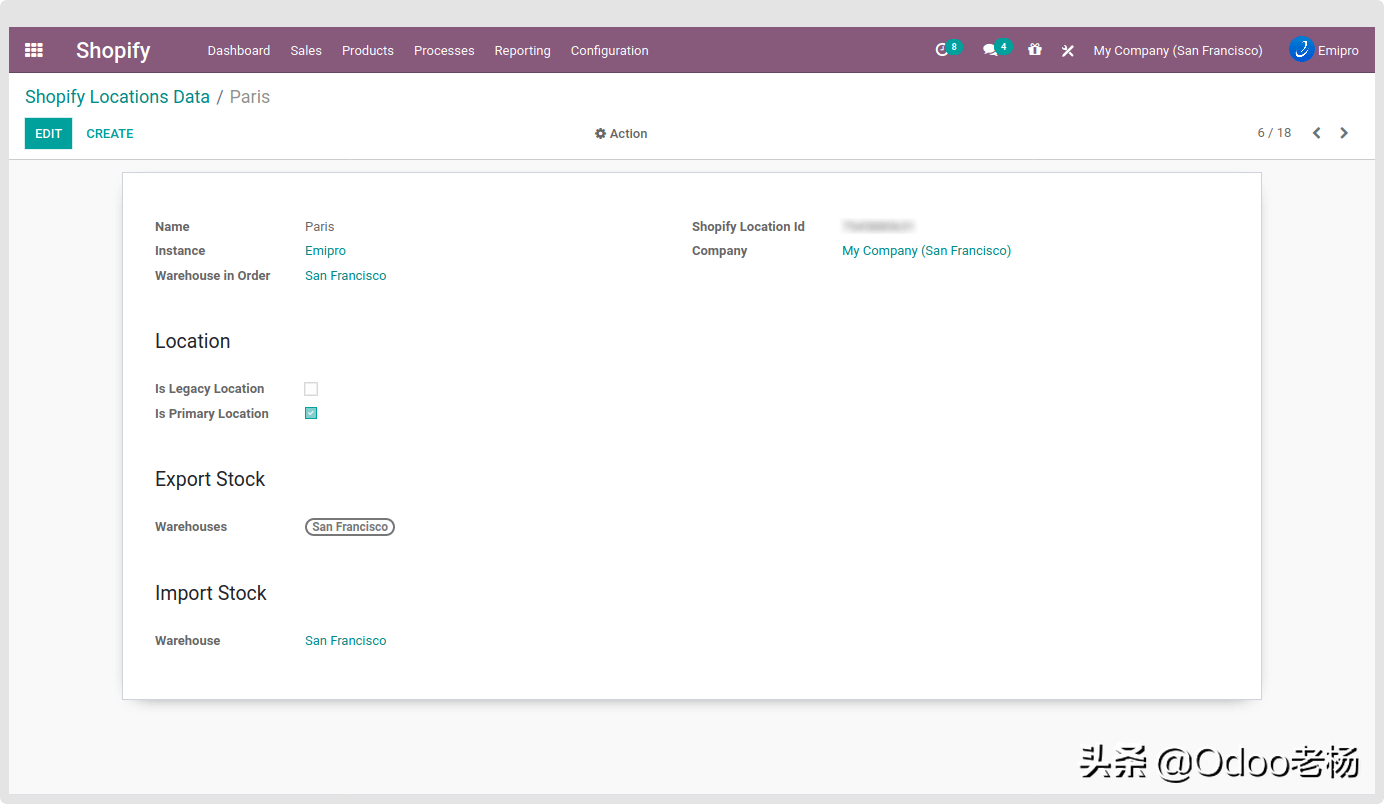Click the gift icon in top bar
Viewport: 1384px width, 804px height.
point(1035,50)
